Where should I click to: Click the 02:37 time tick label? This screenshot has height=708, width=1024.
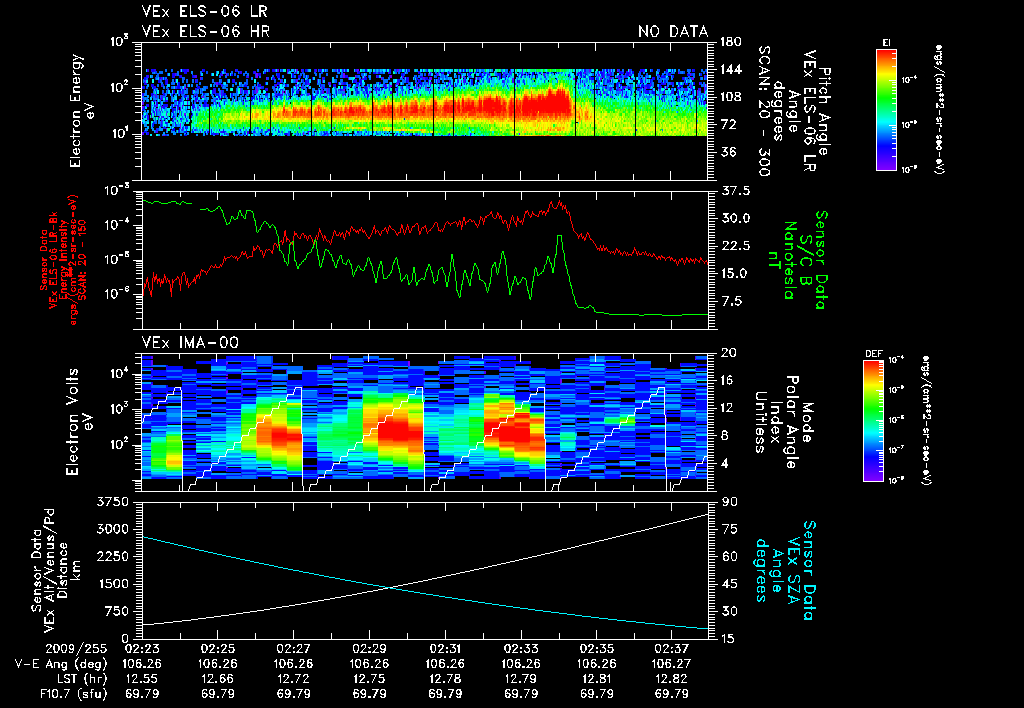click(672, 649)
